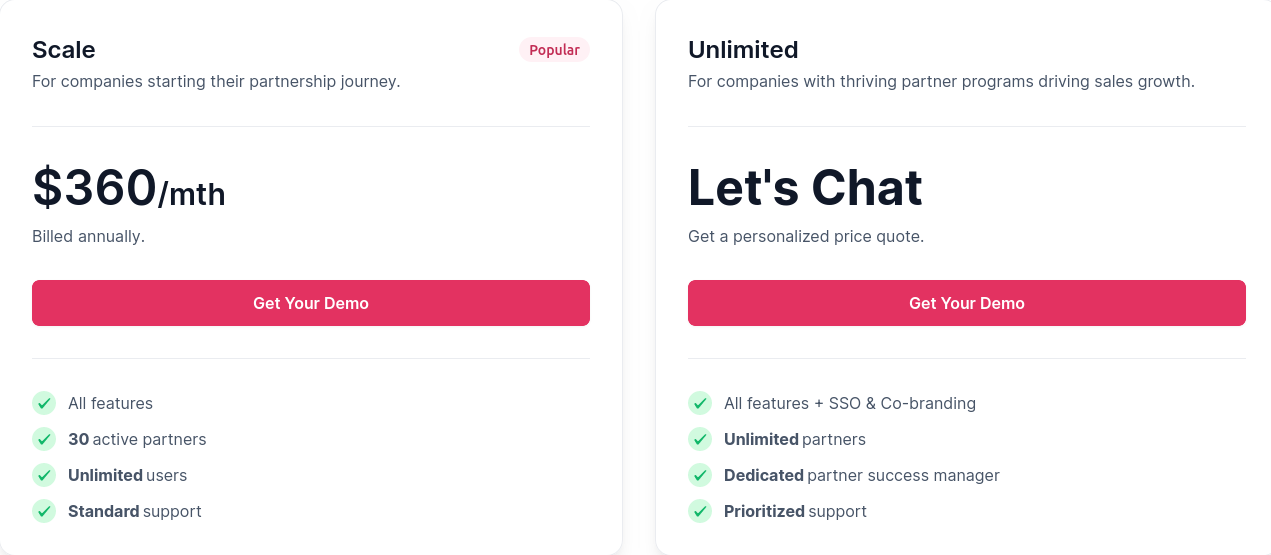Select the checkmark next to Unlimited partners

coord(699,439)
